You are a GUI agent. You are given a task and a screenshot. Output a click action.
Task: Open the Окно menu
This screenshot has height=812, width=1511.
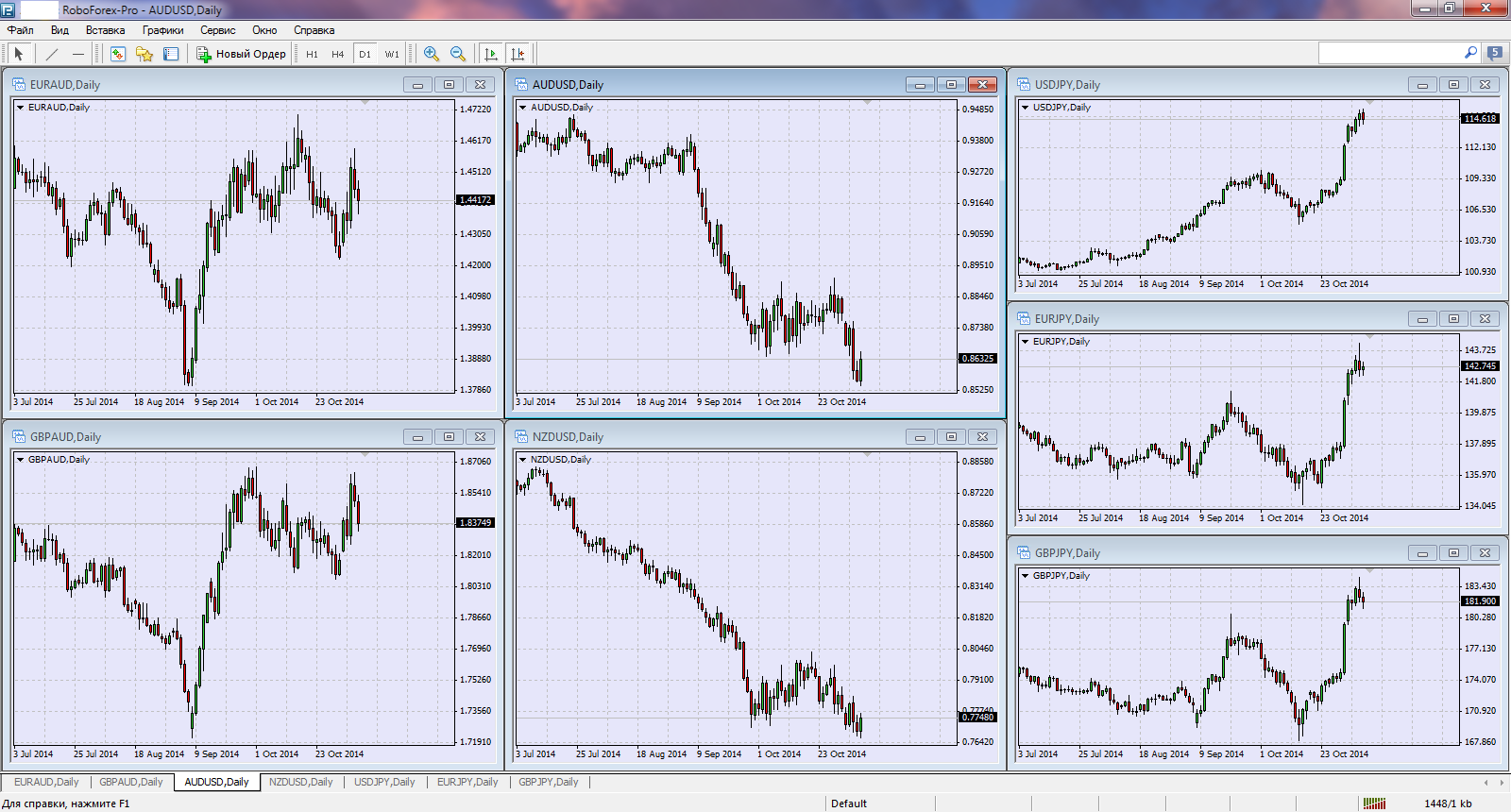pos(264,30)
